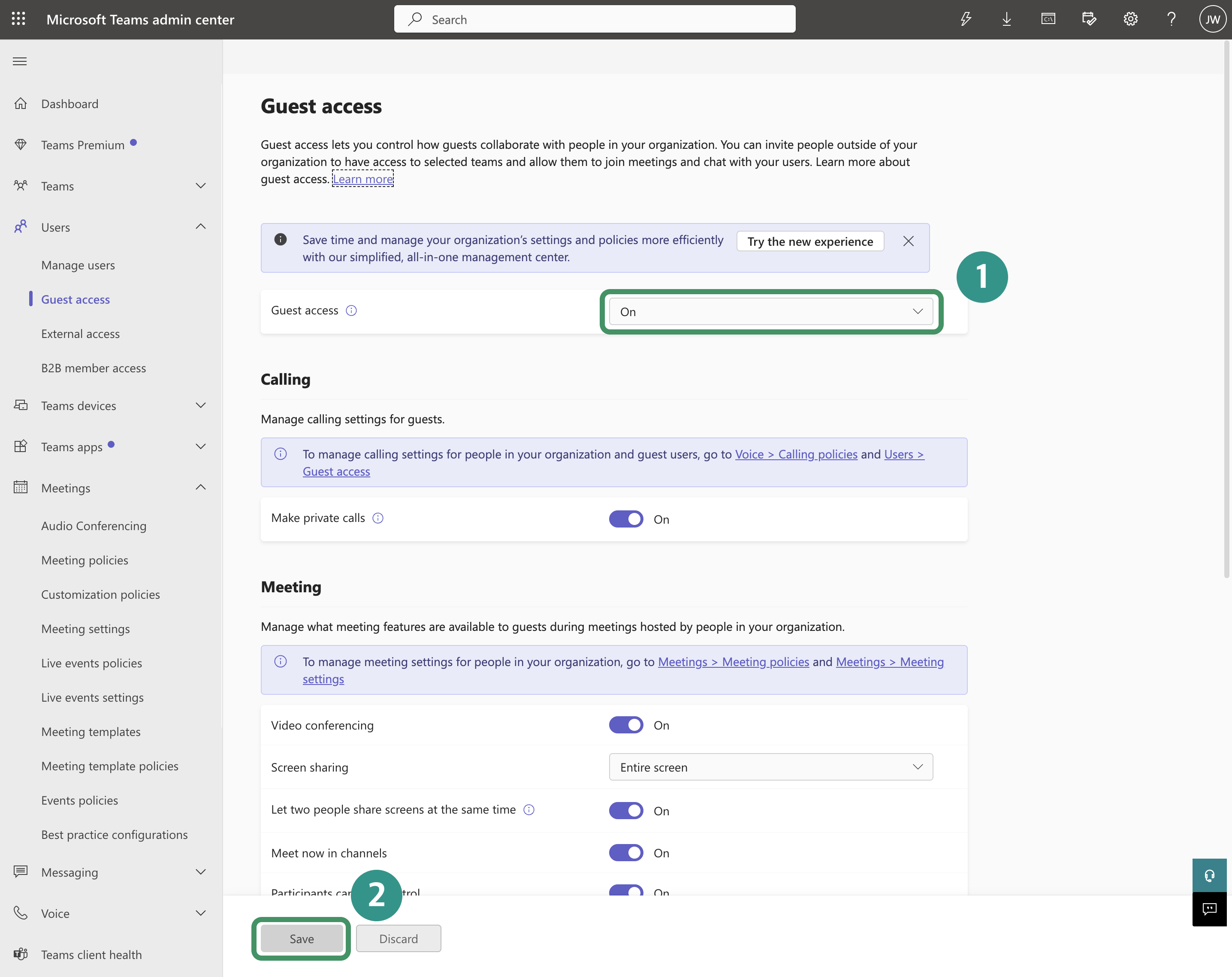Expand the Messaging section chevron
The image size is (1232, 977).
[x=201, y=872]
